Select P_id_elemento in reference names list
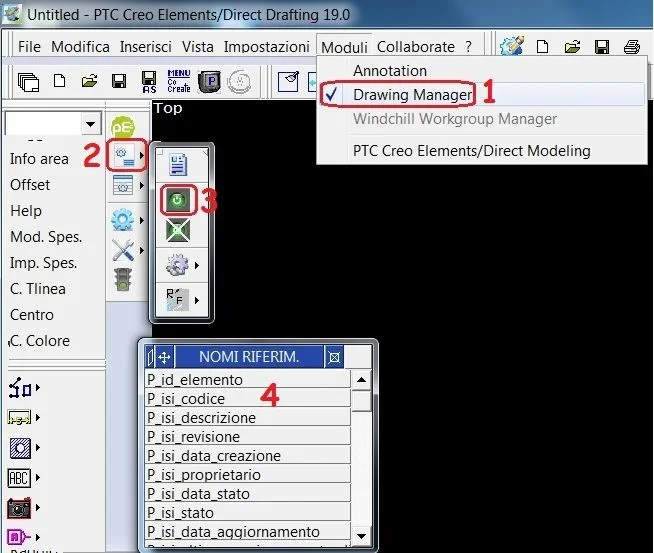Viewport: 654px width, 553px height. tap(247, 380)
